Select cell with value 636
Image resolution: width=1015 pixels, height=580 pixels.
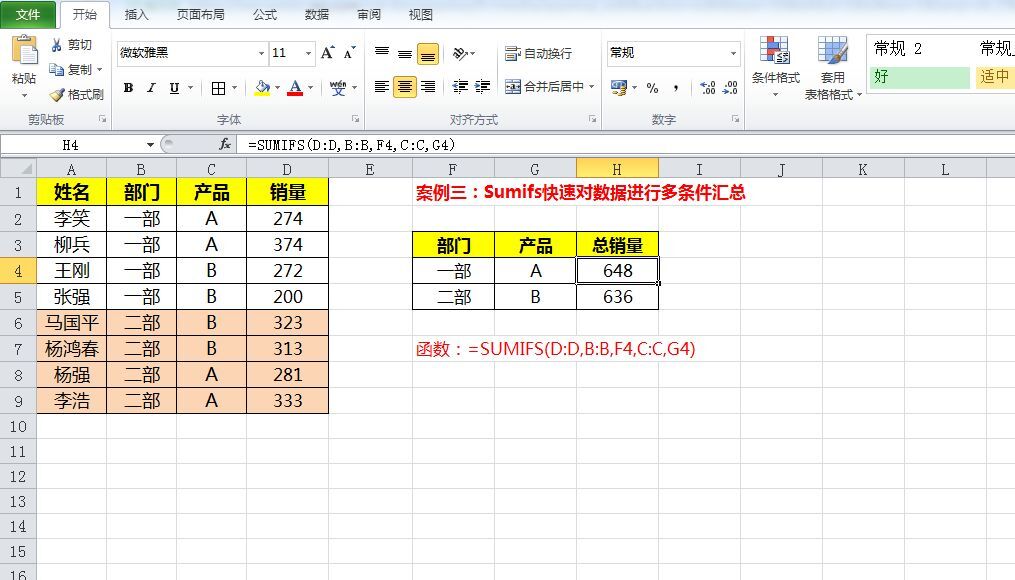[618, 296]
